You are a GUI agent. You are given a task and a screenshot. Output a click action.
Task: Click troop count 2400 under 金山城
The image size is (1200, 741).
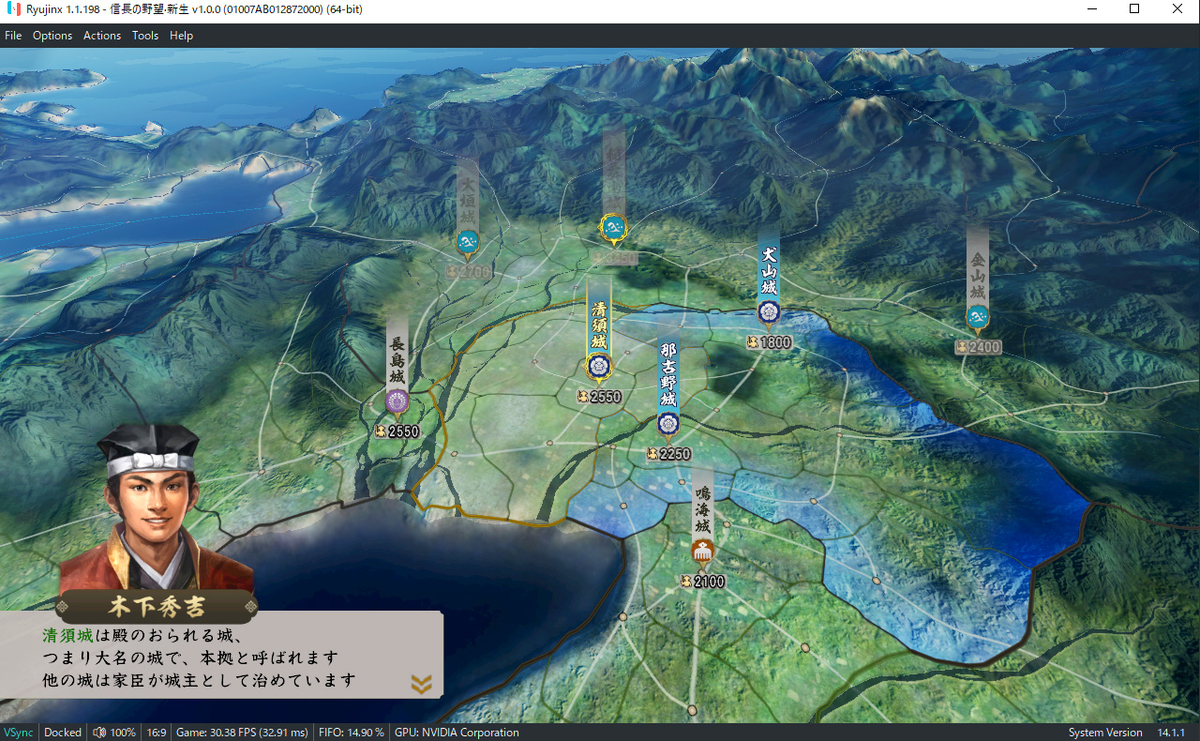985,347
